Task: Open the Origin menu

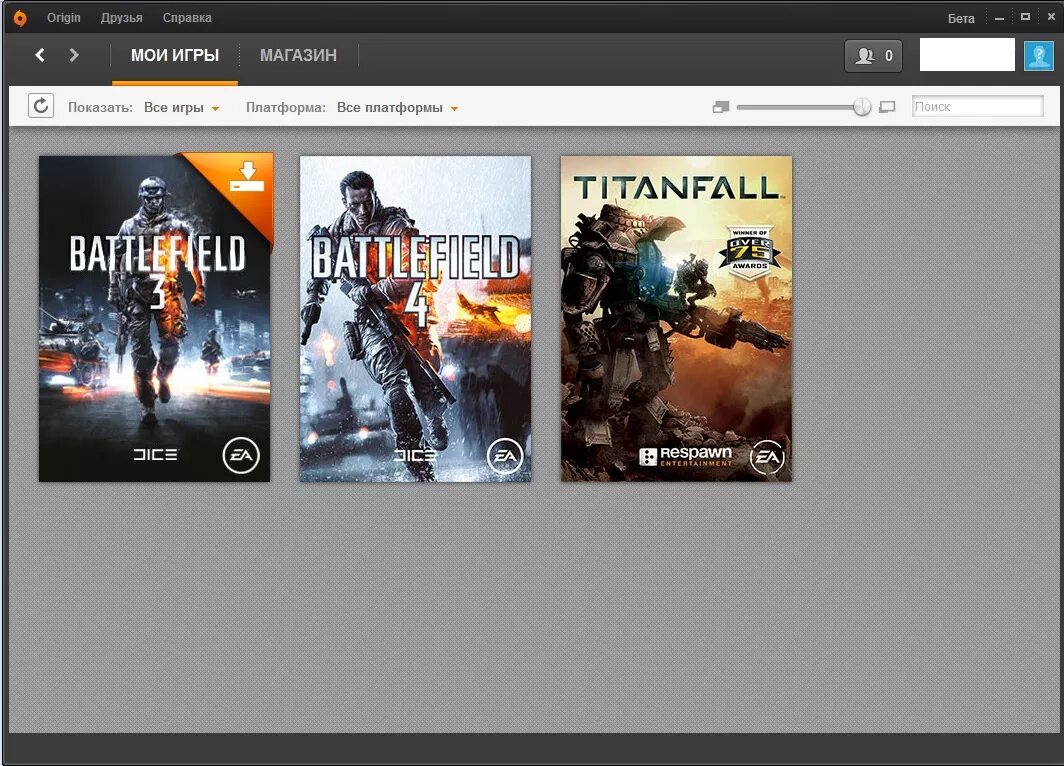Action: coord(63,18)
